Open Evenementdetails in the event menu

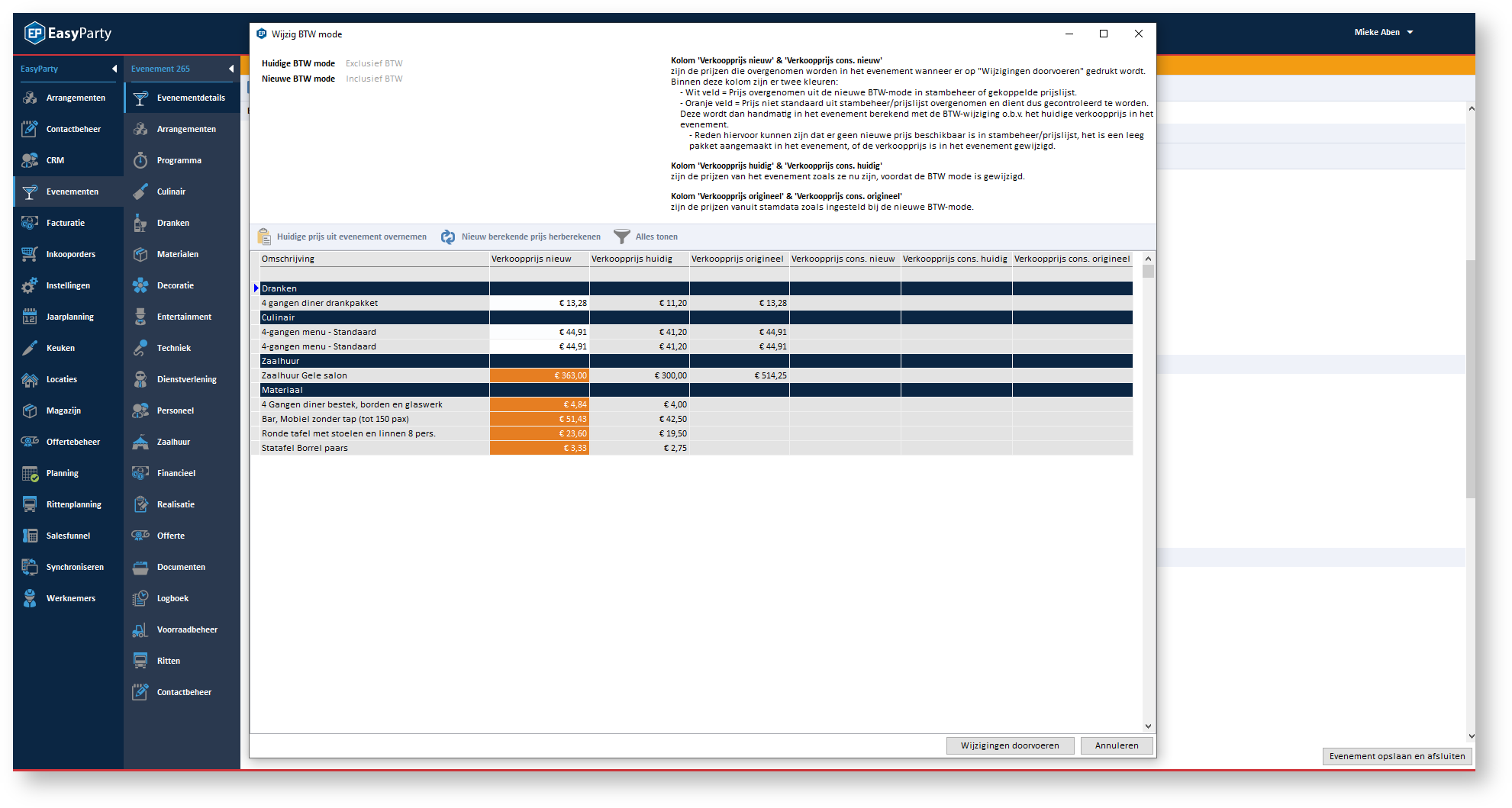[x=190, y=98]
